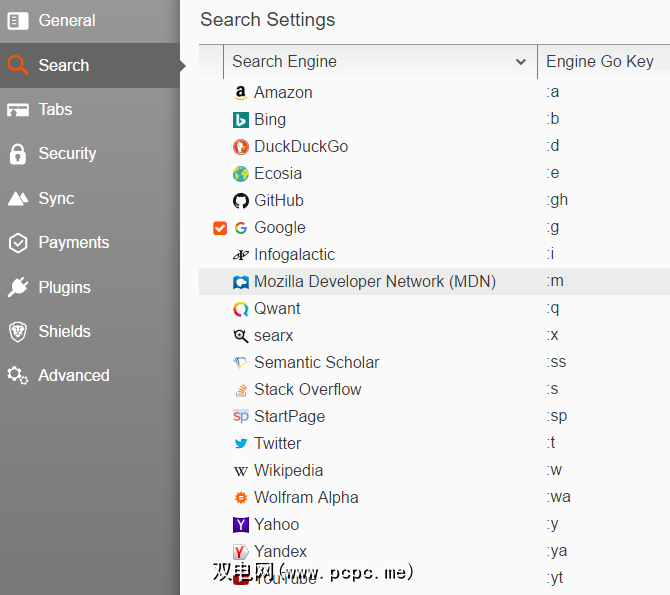
Task: Click the Shields lion icon in sidebar
Action: point(17,332)
